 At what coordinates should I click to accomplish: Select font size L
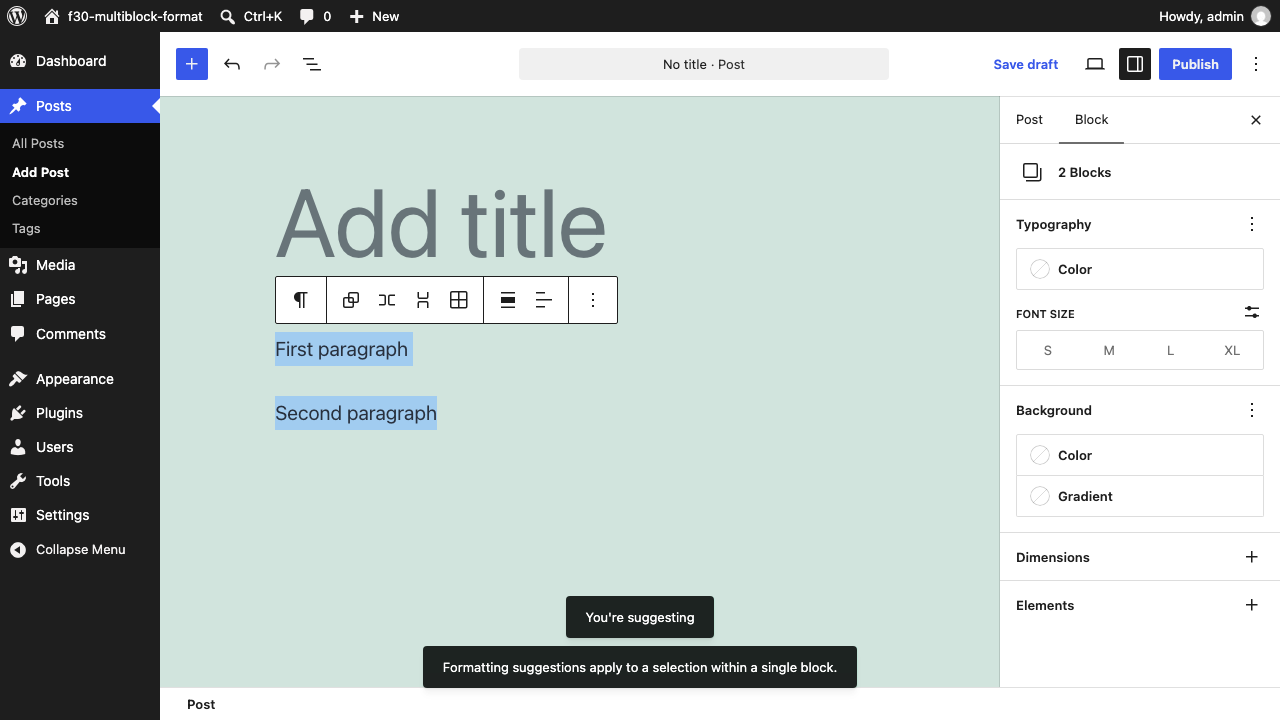[1171, 350]
